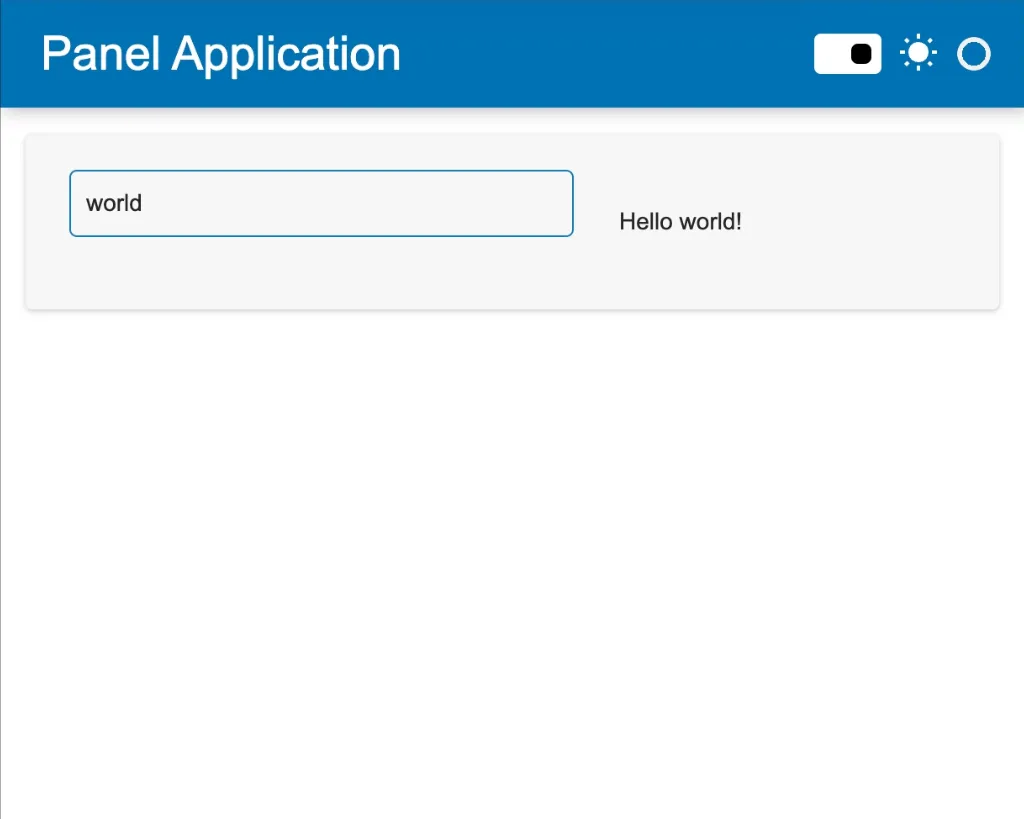Click the ring of the loading spinner icon

pyautogui.click(x=960, y=54)
